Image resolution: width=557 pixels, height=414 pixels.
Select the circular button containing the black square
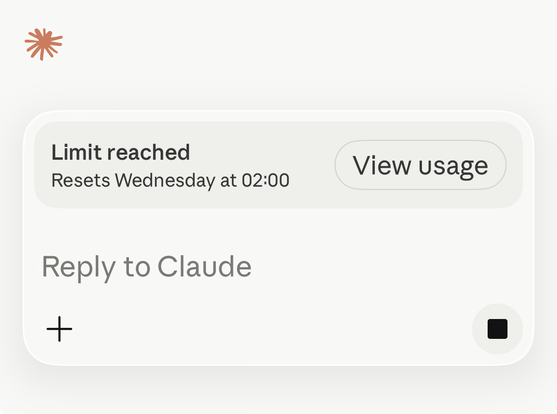point(497,329)
